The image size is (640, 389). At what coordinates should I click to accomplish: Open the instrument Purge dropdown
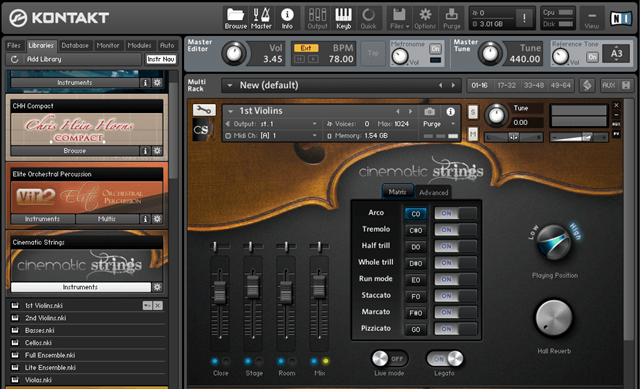[x=453, y=124]
